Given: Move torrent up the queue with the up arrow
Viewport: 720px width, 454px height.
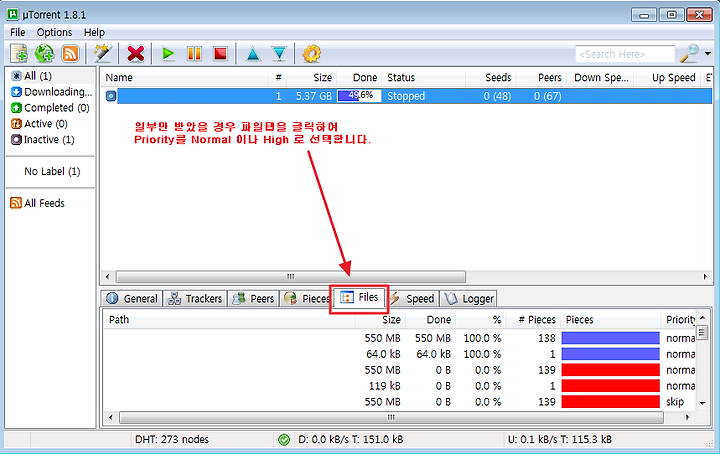Looking at the screenshot, I should click(x=253, y=54).
